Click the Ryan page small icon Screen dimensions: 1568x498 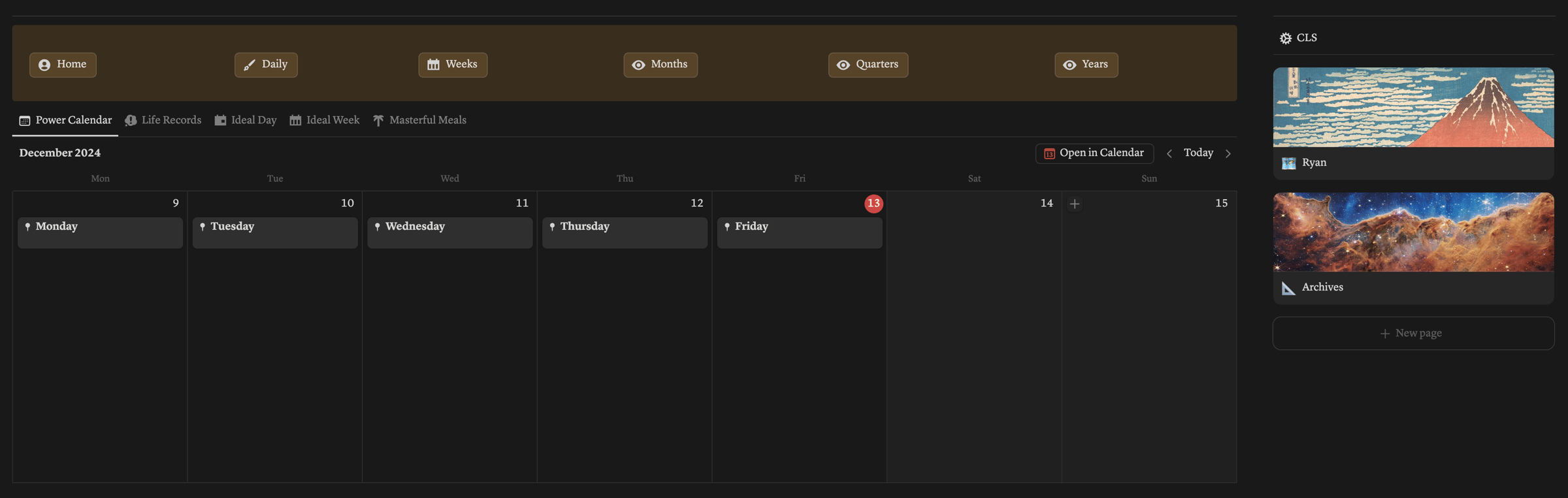tap(1288, 163)
